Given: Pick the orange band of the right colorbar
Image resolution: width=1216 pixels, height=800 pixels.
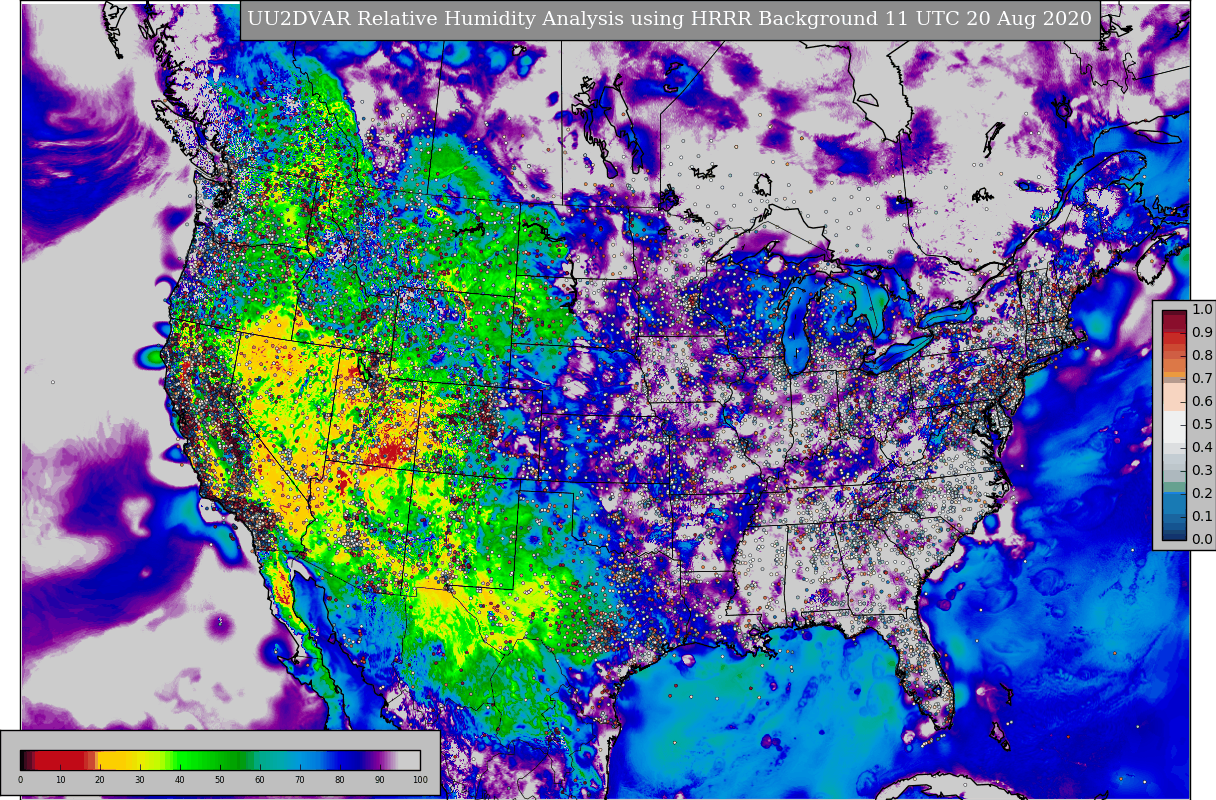Looking at the screenshot, I should (1174, 373).
